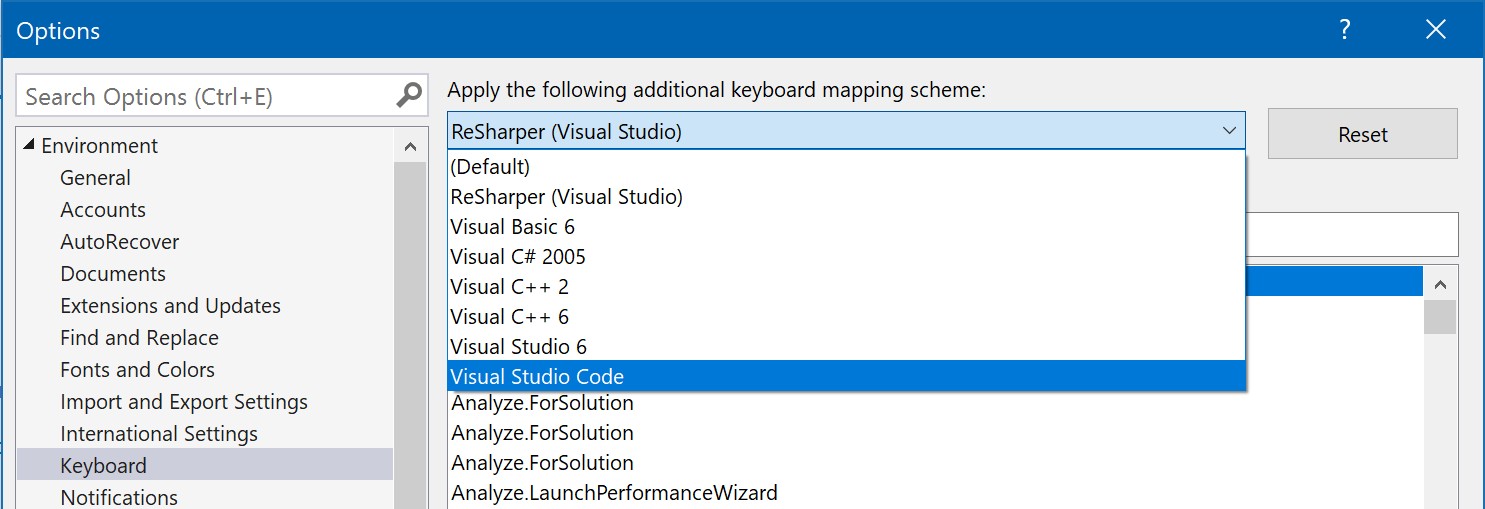This screenshot has height=509, width=1485.
Task: Click the search magnifier icon
Action: 409,96
